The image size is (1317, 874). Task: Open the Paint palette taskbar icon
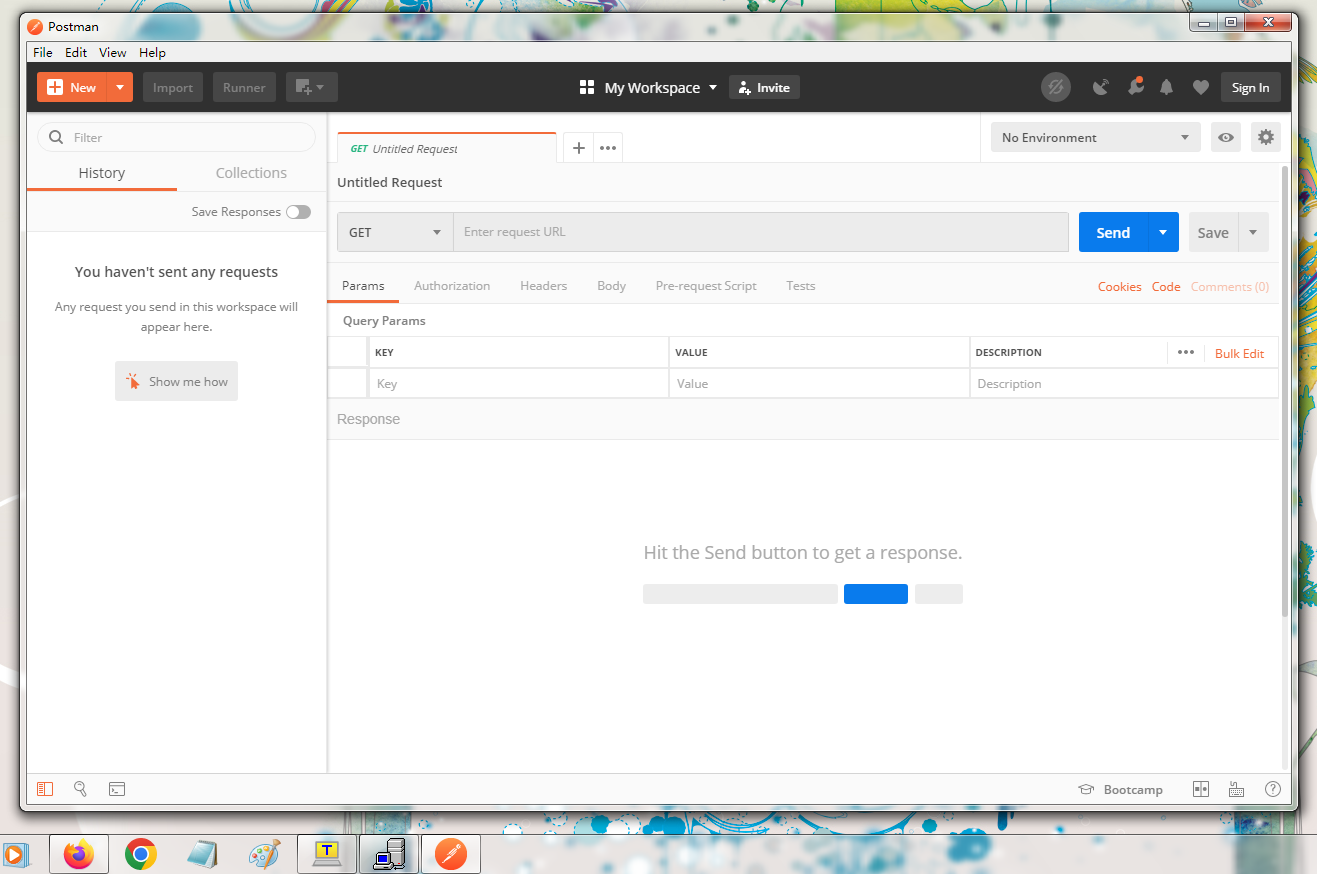(x=265, y=855)
